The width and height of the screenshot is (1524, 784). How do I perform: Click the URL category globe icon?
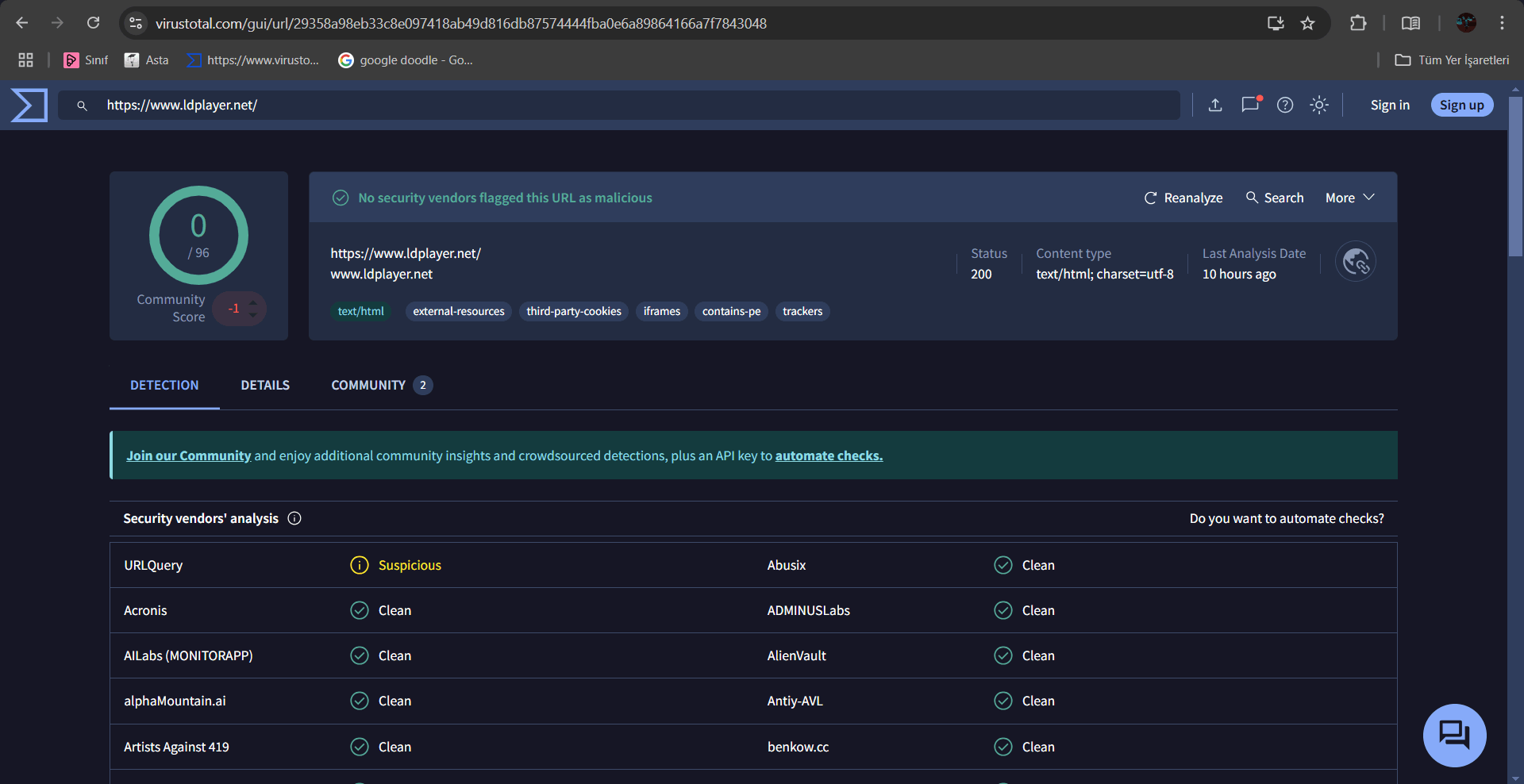pos(1356,261)
